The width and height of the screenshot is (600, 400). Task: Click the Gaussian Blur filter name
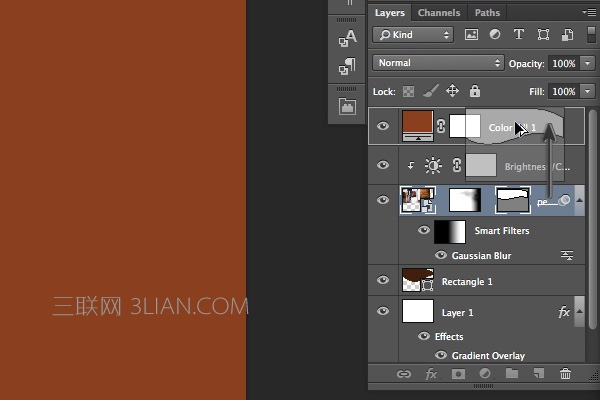point(481,255)
